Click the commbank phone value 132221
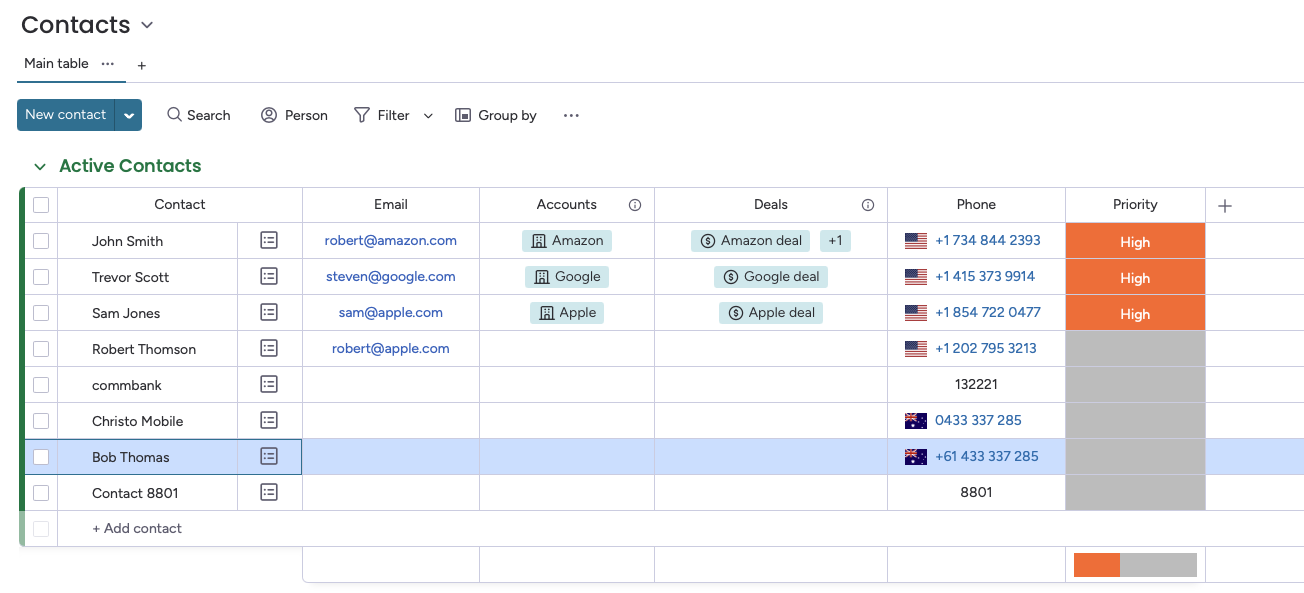The height and width of the screenshot is (593, 1304). pyautogui.click(x=976, y=384)
